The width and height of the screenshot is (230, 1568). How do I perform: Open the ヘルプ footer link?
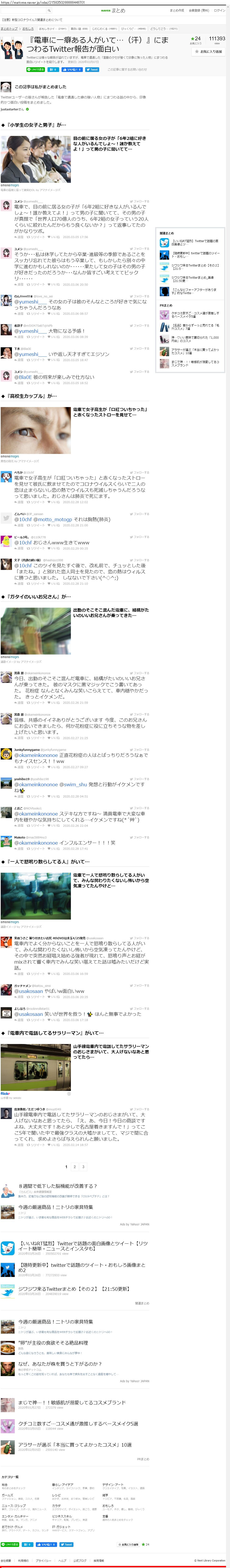[63, 1560]
